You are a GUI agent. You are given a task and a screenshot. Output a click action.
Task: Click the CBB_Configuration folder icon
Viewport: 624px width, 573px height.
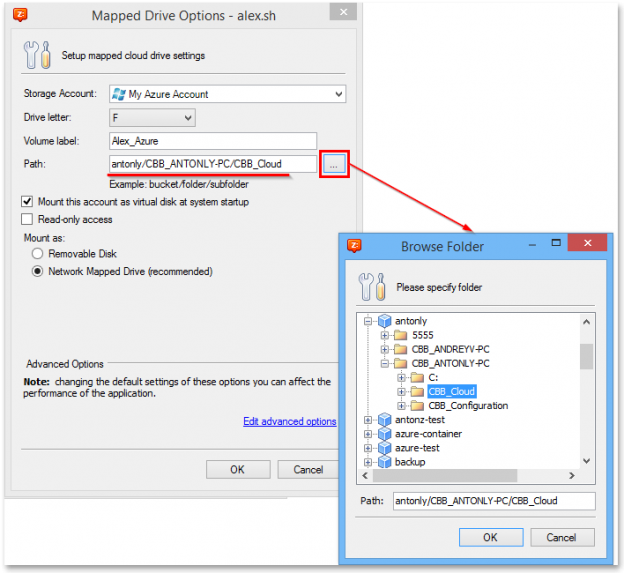click(x=417, y=405)
